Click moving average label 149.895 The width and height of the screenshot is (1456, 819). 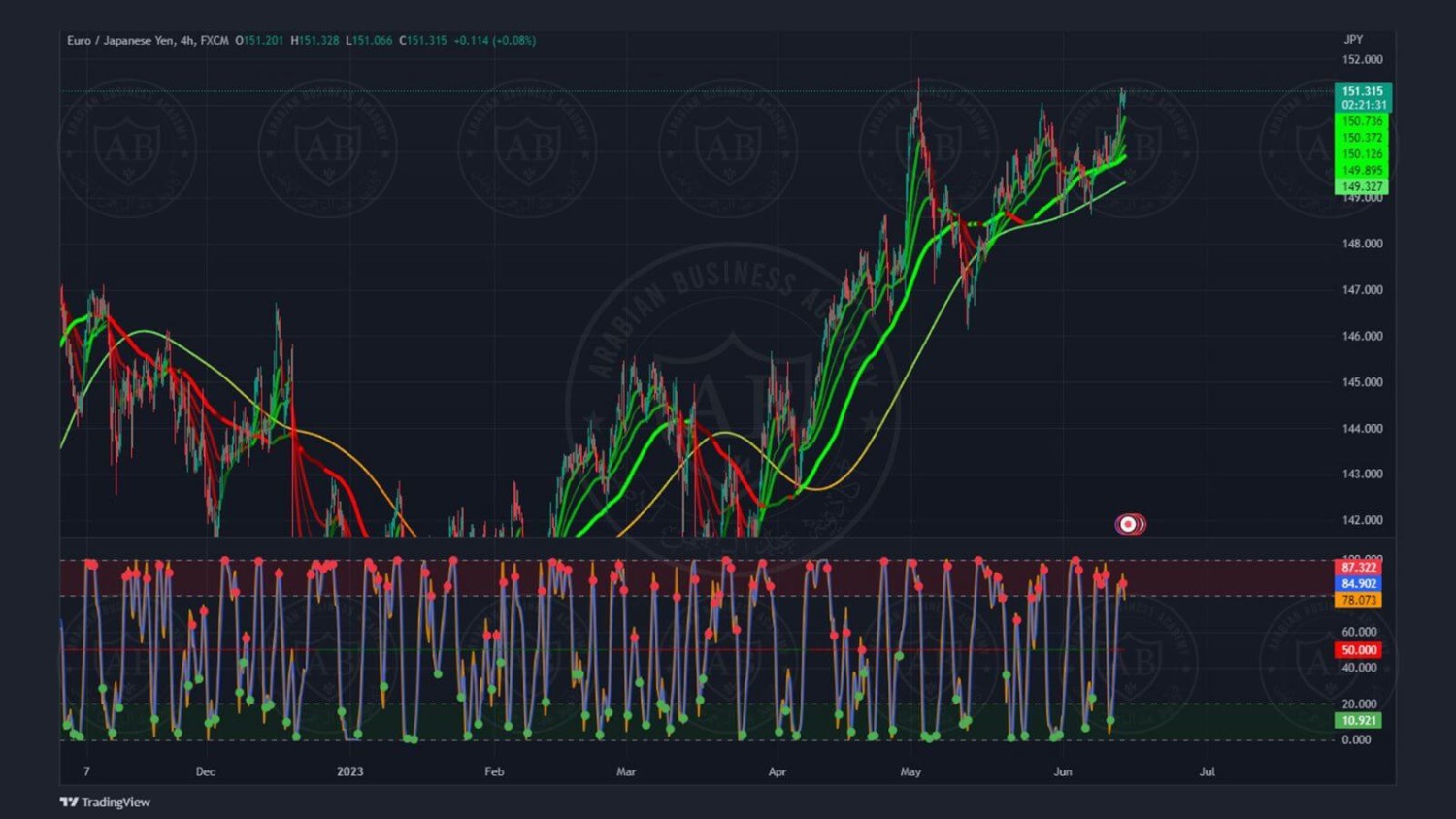tap(1362, 170)
